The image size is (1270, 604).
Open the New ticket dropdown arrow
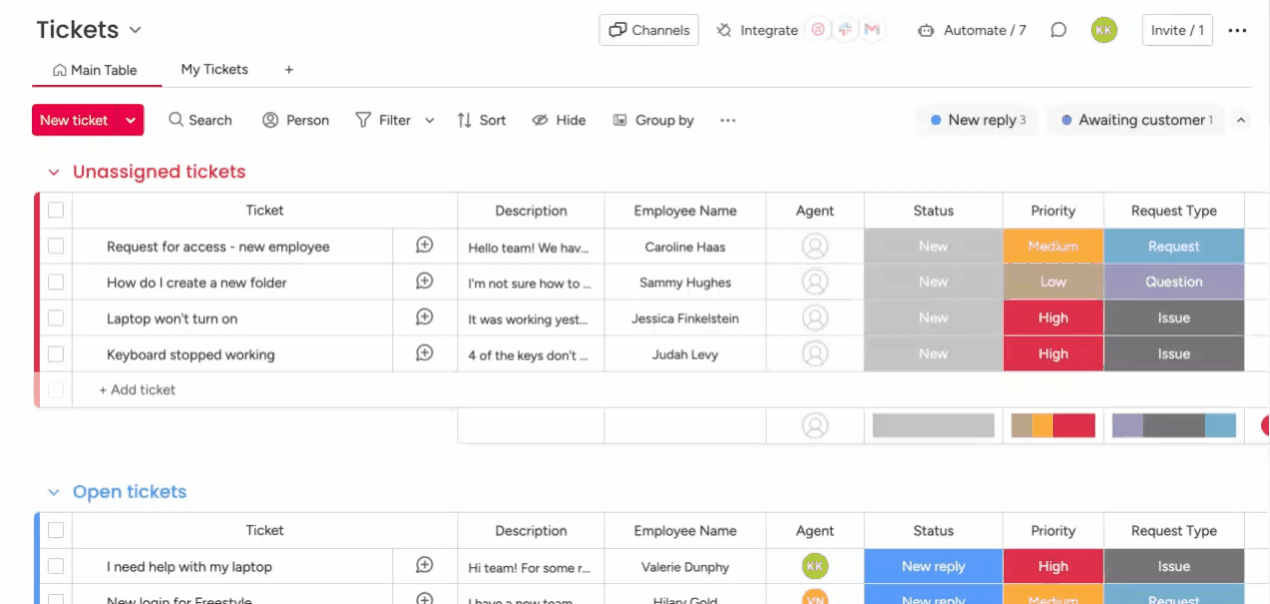[x=131, y=120]
